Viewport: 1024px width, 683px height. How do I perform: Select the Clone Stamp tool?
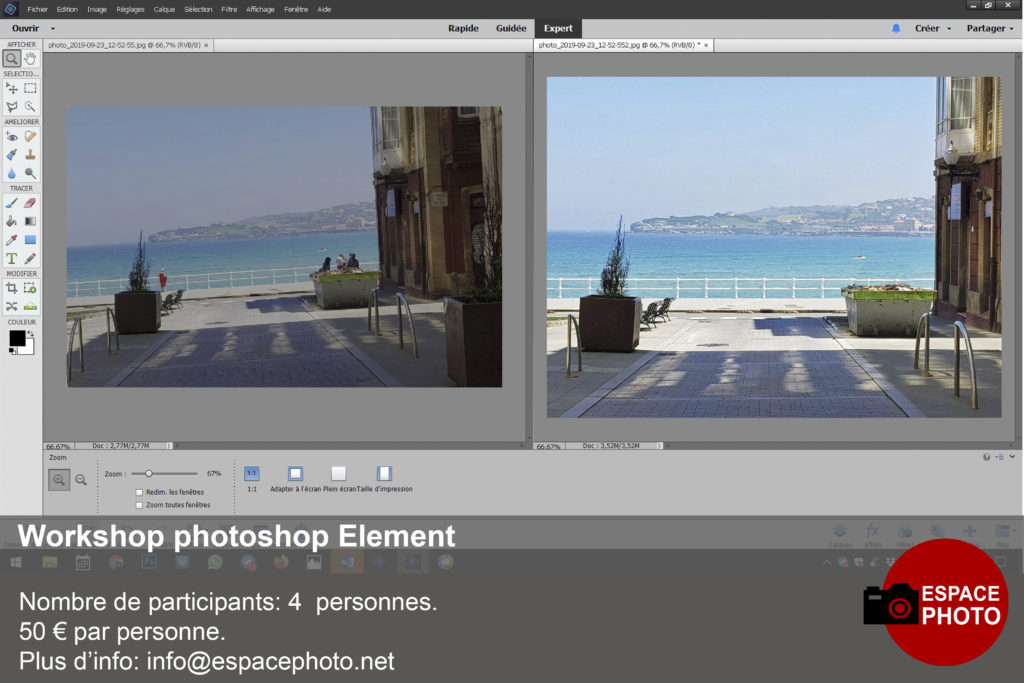point(30,155)
